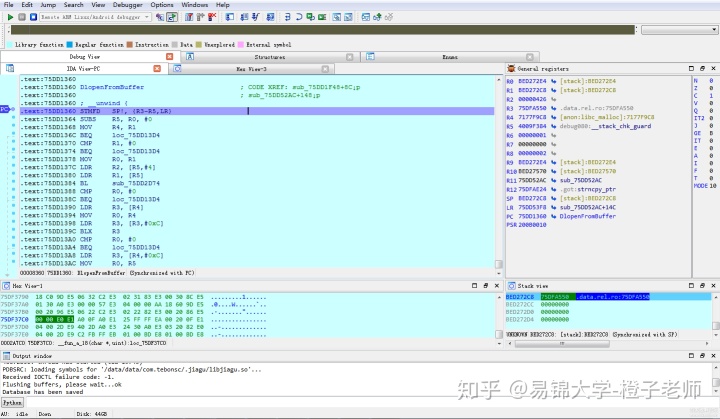720x419 pixels.
Task: Click the Run to cursor green icon
Action: pos(322,17)
